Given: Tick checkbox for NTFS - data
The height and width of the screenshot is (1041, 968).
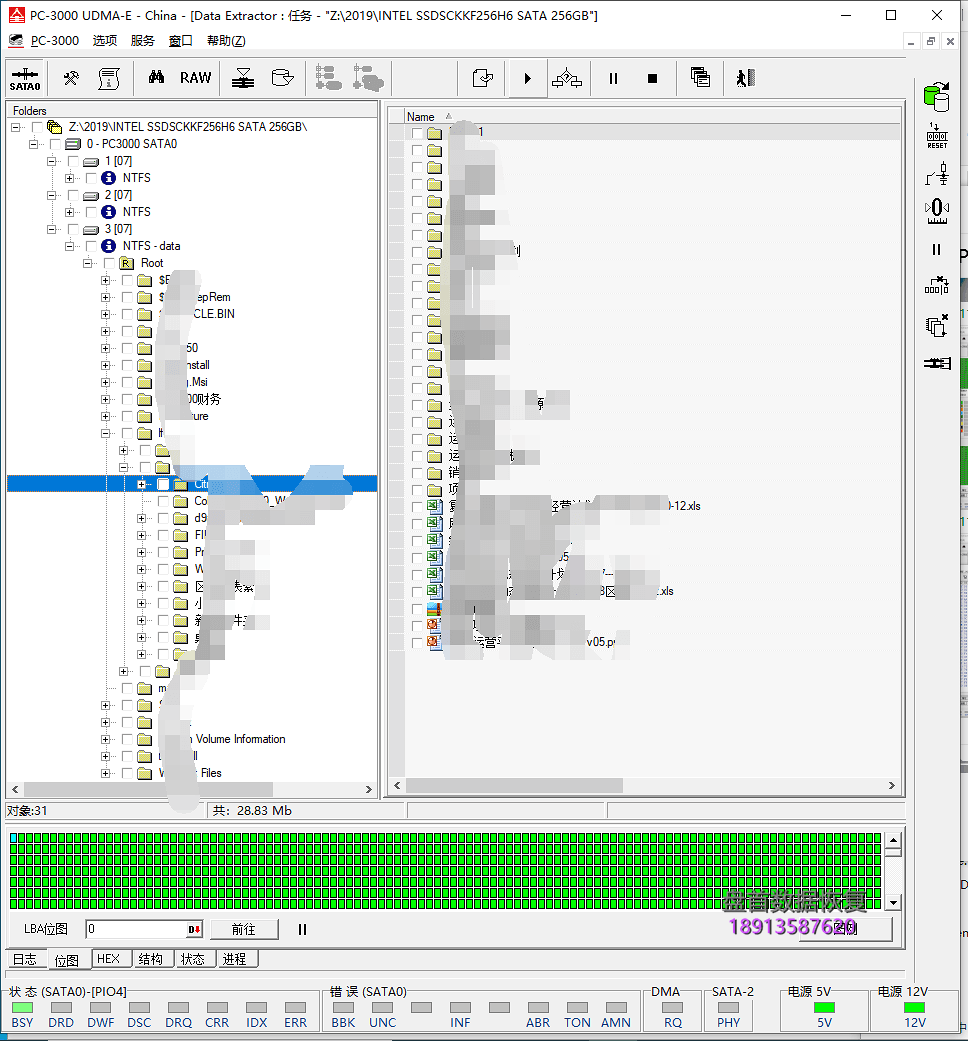Looking at the screenshot, I should [x=91, y=246].
